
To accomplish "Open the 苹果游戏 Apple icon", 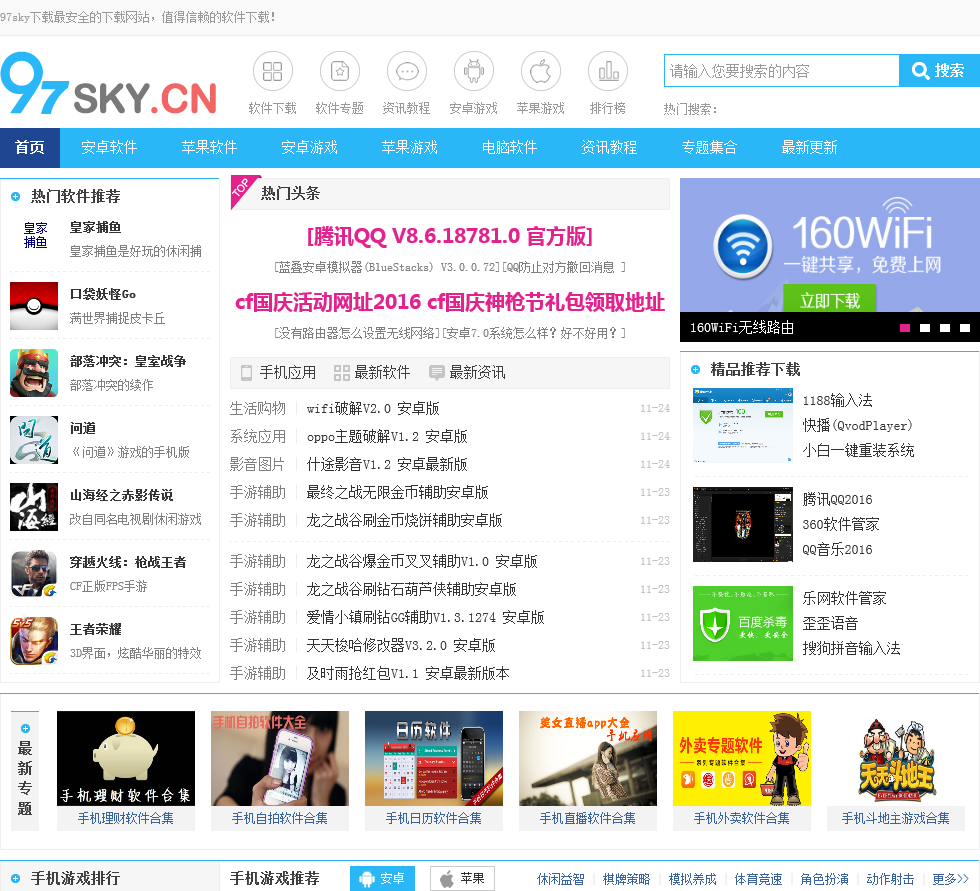I will (x=541, y=71).
